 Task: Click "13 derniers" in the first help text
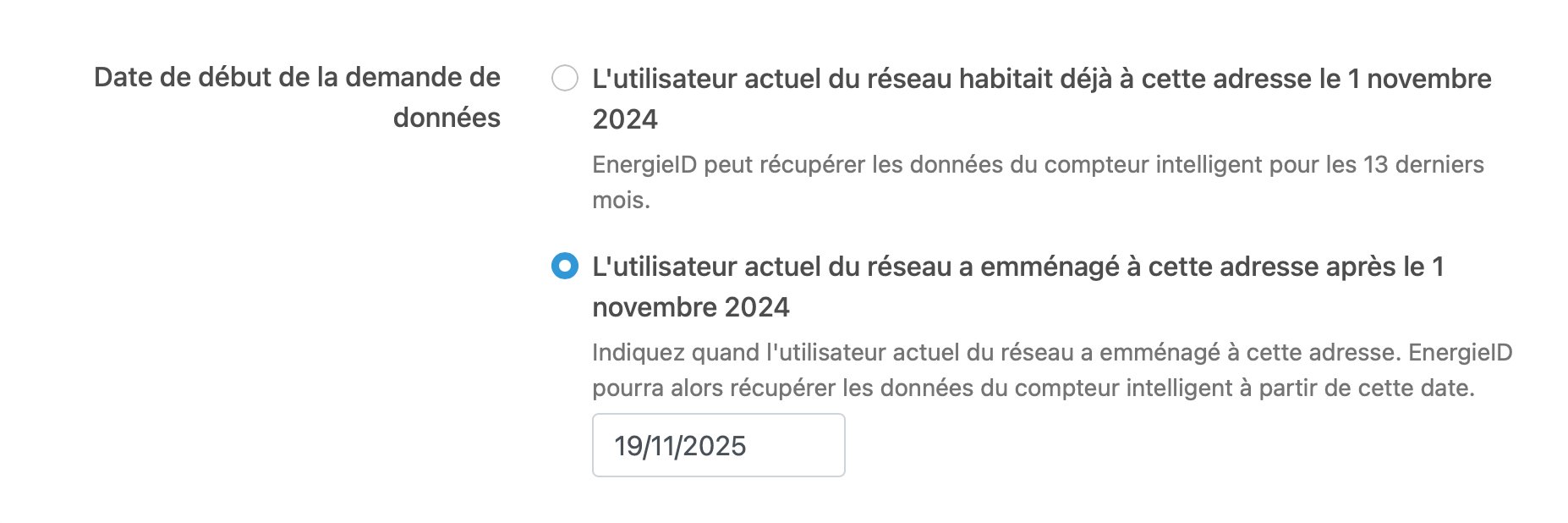1423,164
